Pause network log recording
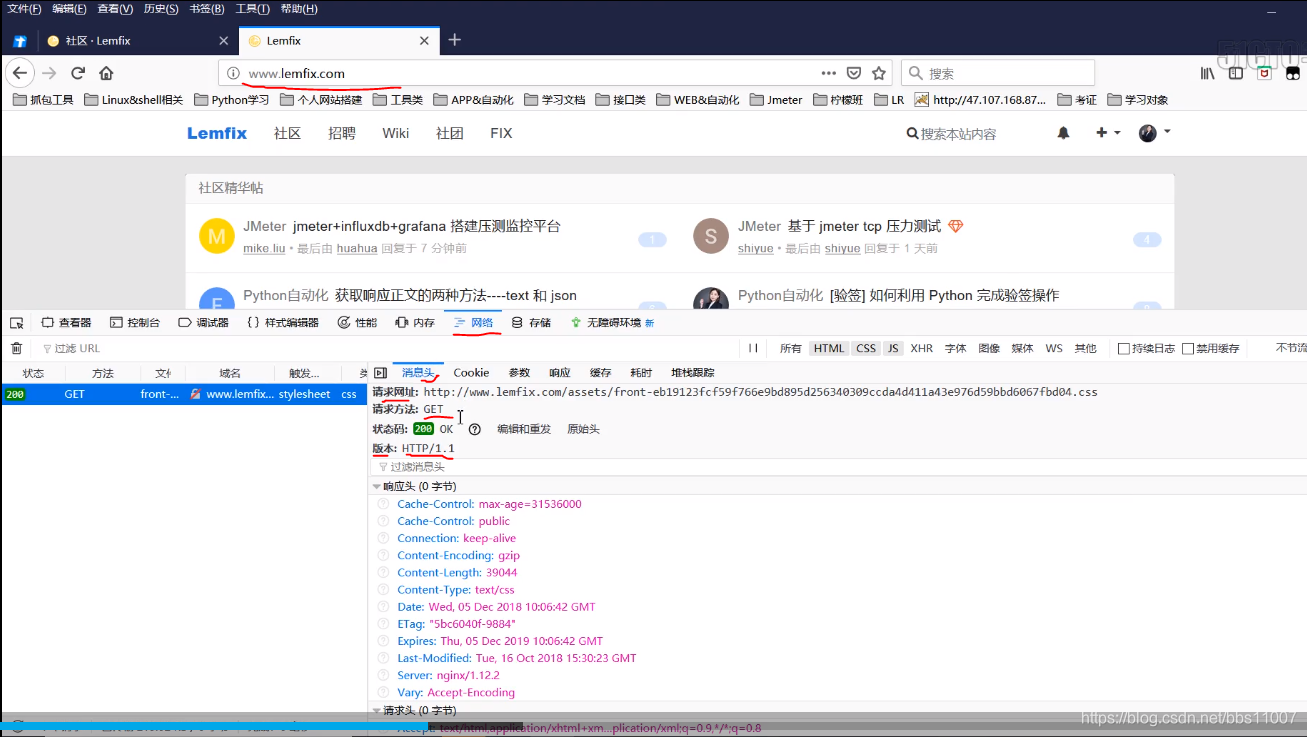This screenshot has height=737, width=1307. coord(753,348)
